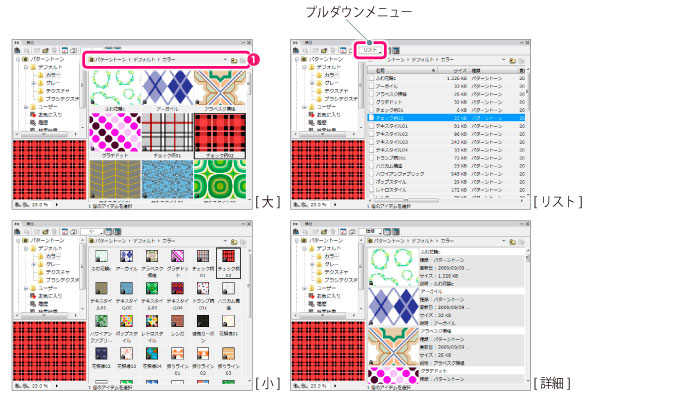Image resolution: width=696 pixels, height=398 pixels.
Task: Select カラー folder in [詳細] window tree
Action: (x=328, y=256)
